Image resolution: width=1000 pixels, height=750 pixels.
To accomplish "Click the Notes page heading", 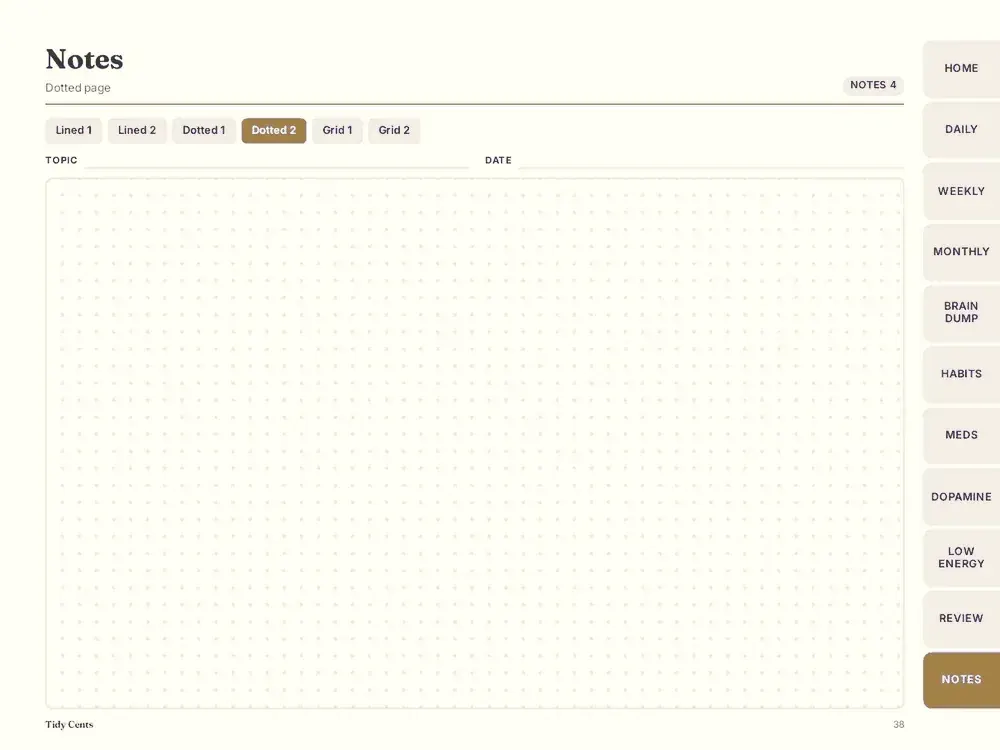I will 84,59.
